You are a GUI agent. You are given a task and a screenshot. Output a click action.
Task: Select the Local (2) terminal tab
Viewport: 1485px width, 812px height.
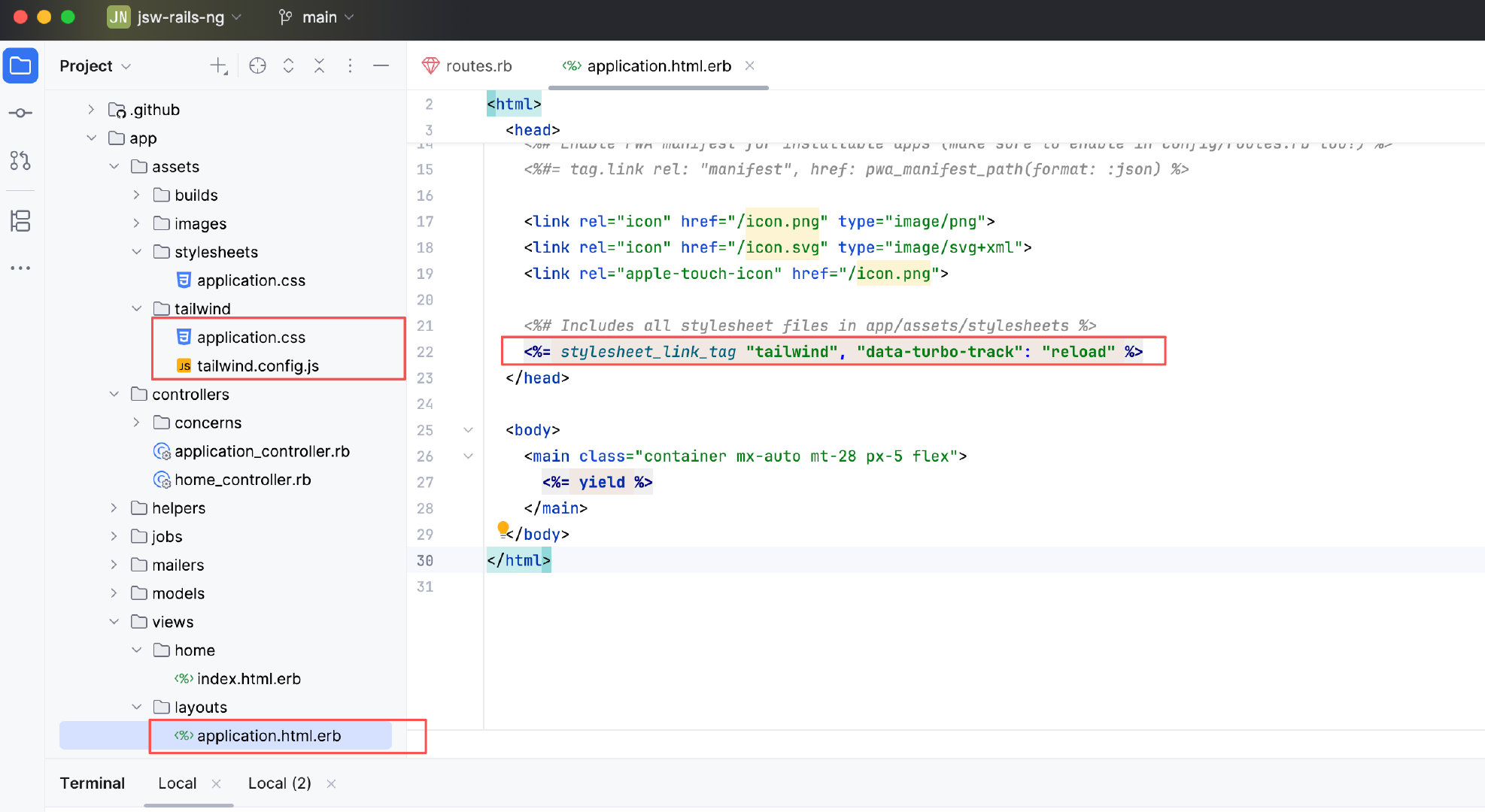pyautogui.click(x=279, y=783)
